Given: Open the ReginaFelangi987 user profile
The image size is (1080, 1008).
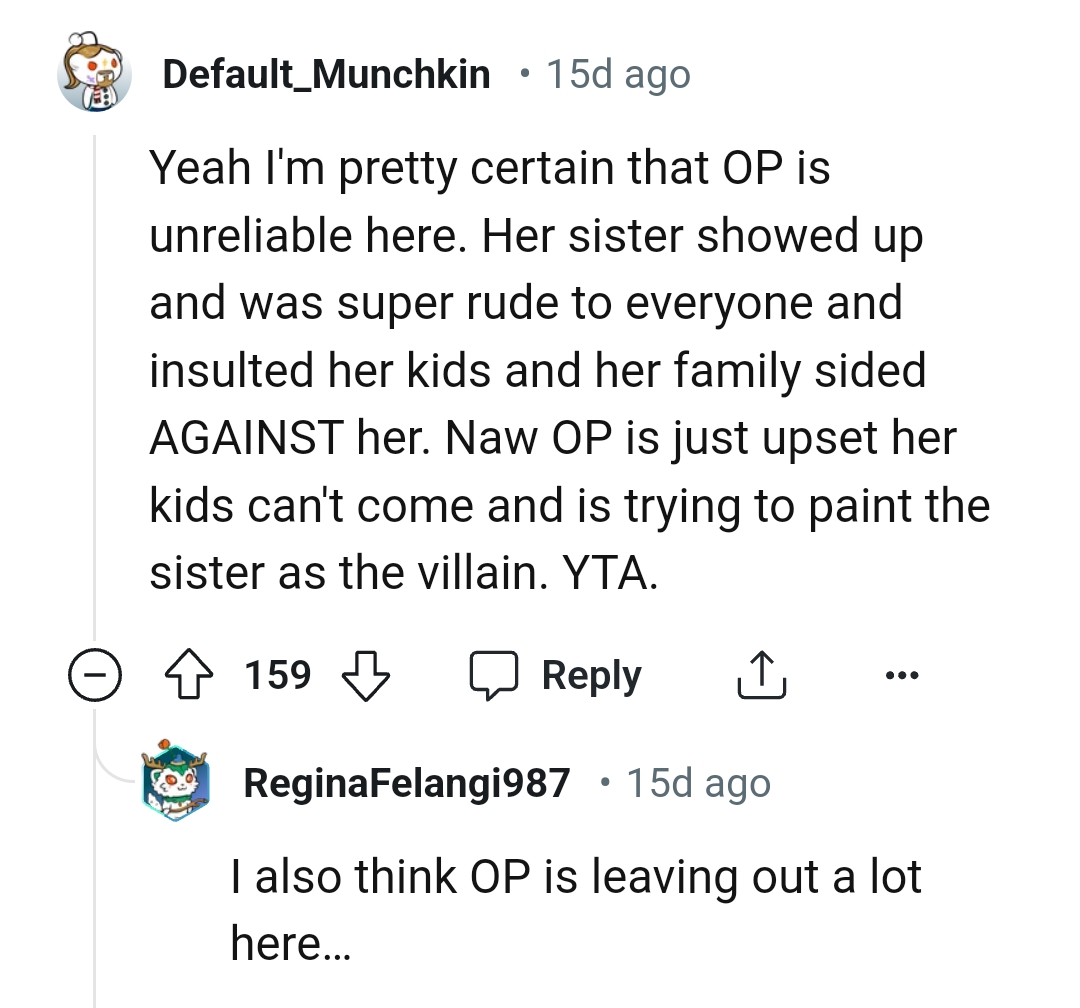Looking at the screenshot, I should (x=407, y=783).
